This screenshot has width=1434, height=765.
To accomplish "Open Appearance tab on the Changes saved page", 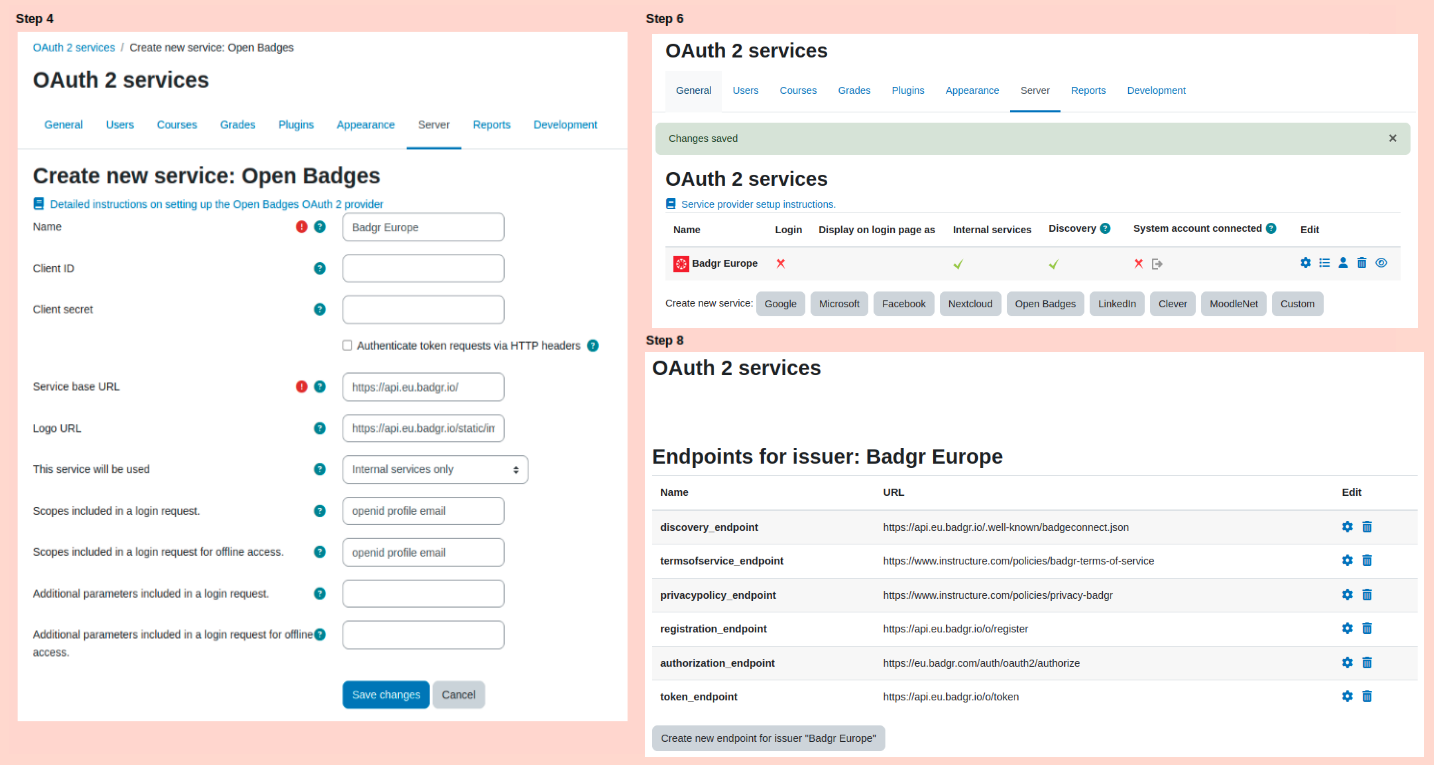I will coord(972,90).
